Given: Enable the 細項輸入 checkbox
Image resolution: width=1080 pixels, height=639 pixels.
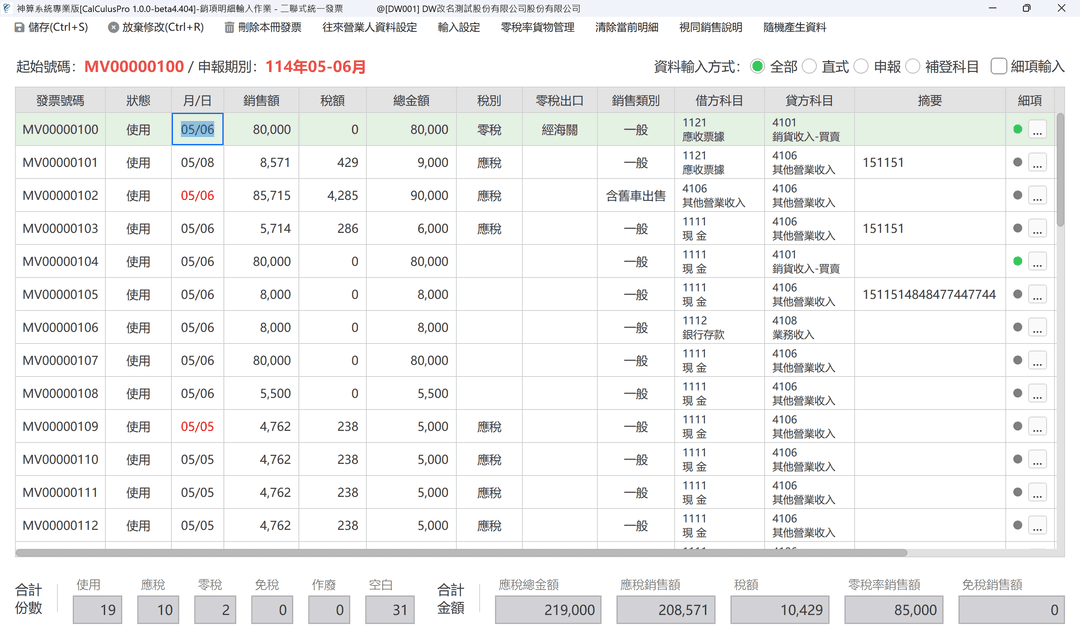Looking at the screenshot, I should pyautogui.click(x=998, y=67).
